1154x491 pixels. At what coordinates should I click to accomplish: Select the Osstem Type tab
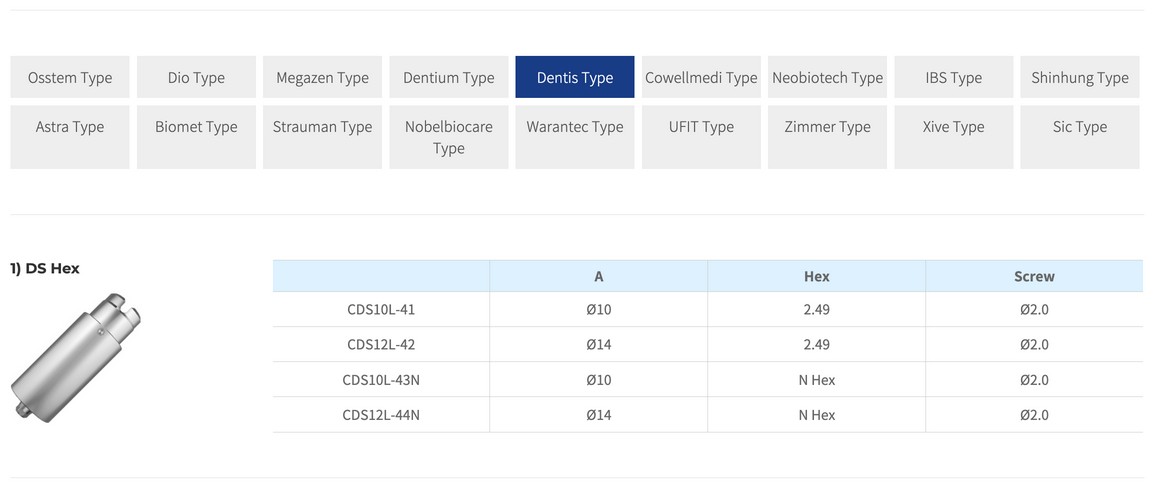[70, 77]
